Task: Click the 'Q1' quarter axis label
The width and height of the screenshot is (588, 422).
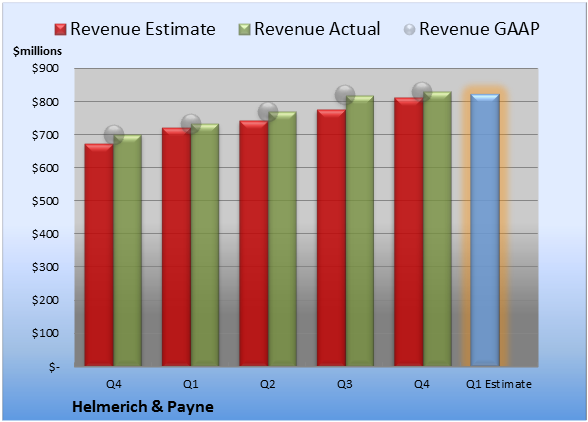Action: click(191, 384)
